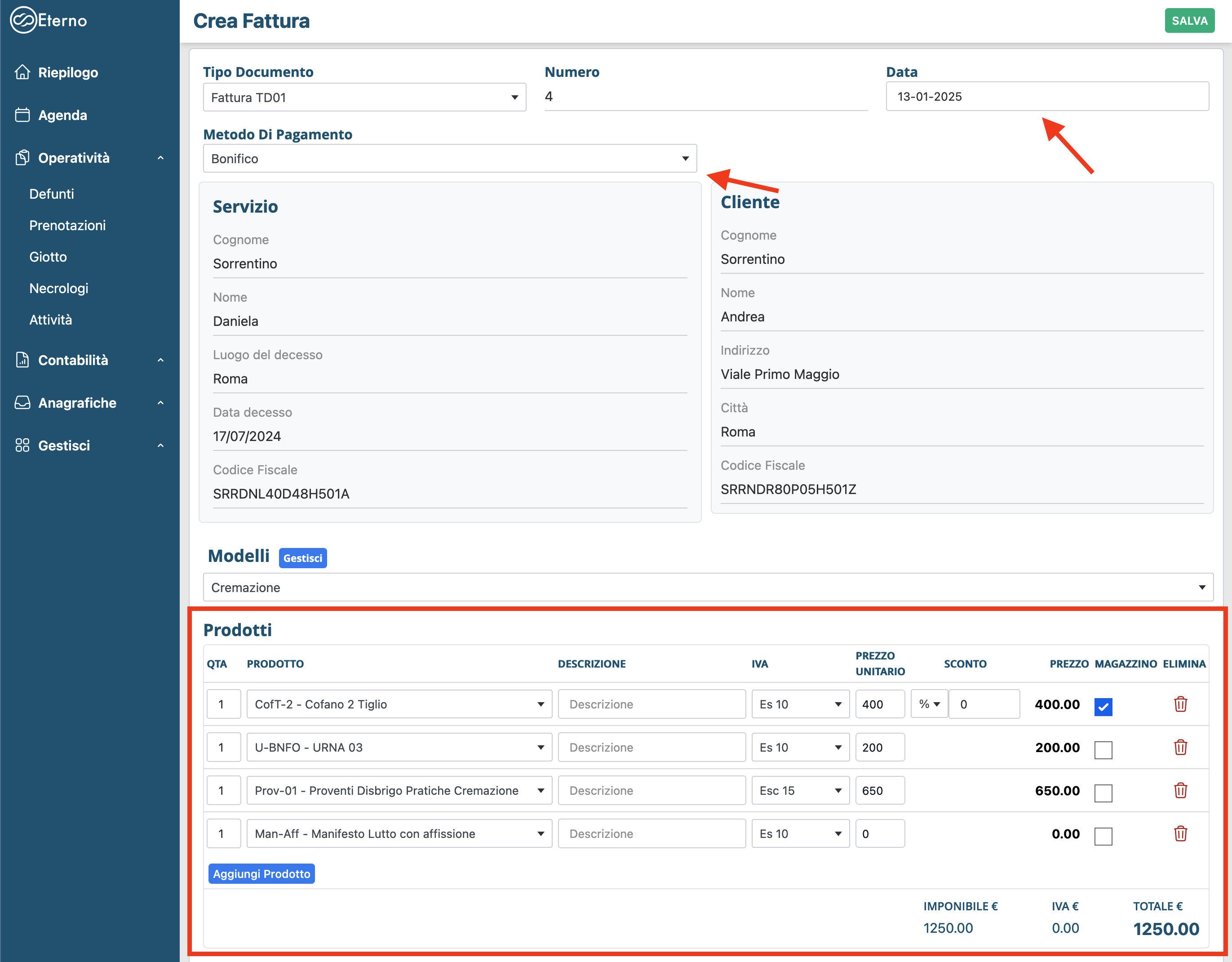Click the Gestisci grid icon in sidebar
1232x962 pixels.
[22, 446]
